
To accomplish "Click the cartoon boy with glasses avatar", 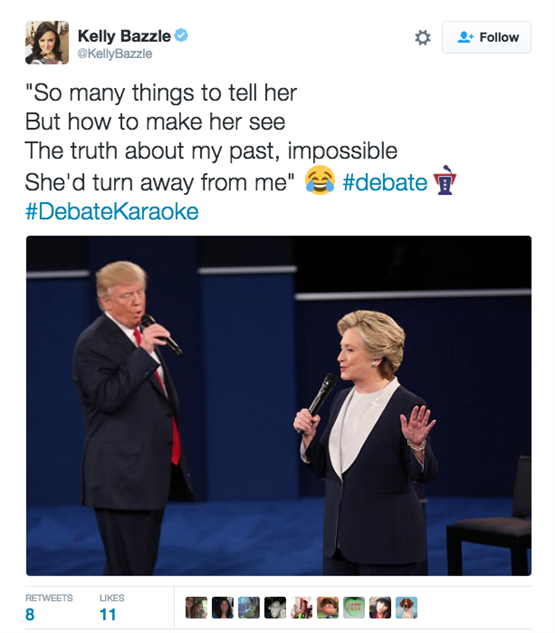I will click(327, 608).
